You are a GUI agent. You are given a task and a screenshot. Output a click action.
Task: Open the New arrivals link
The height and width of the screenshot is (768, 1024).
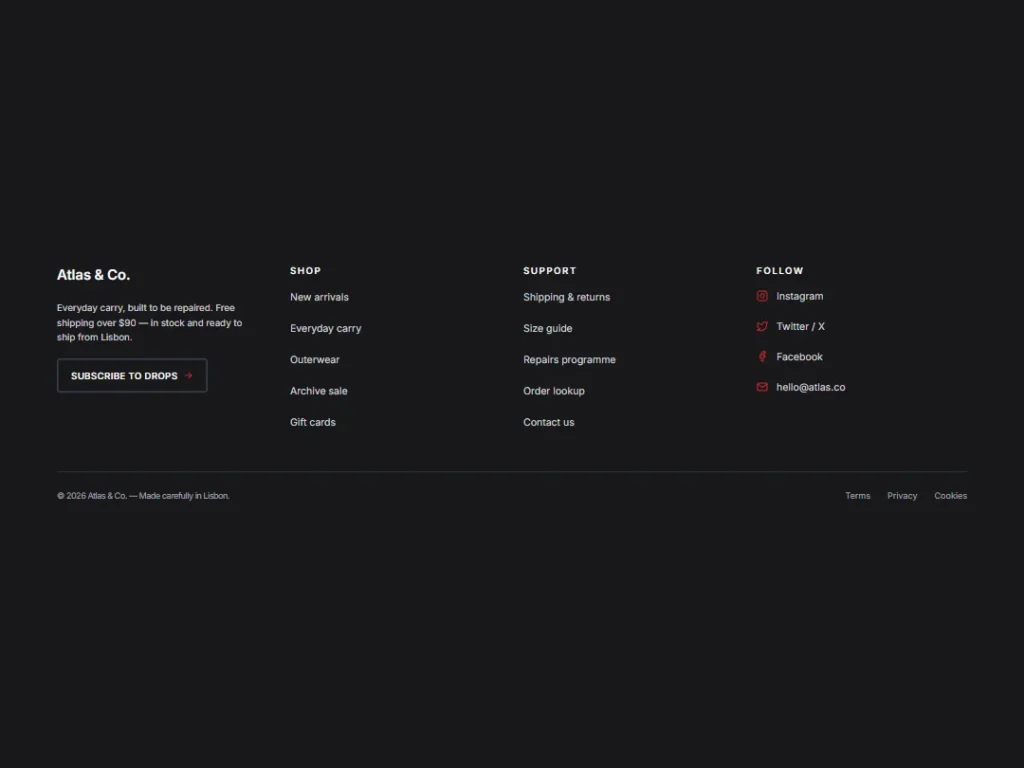pyautogui.click(x=319, y=297)
